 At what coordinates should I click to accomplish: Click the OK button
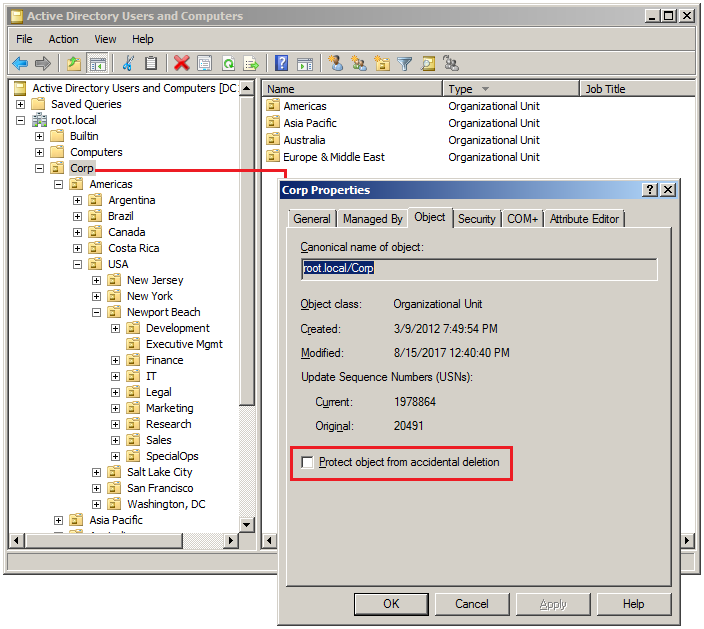391,604
